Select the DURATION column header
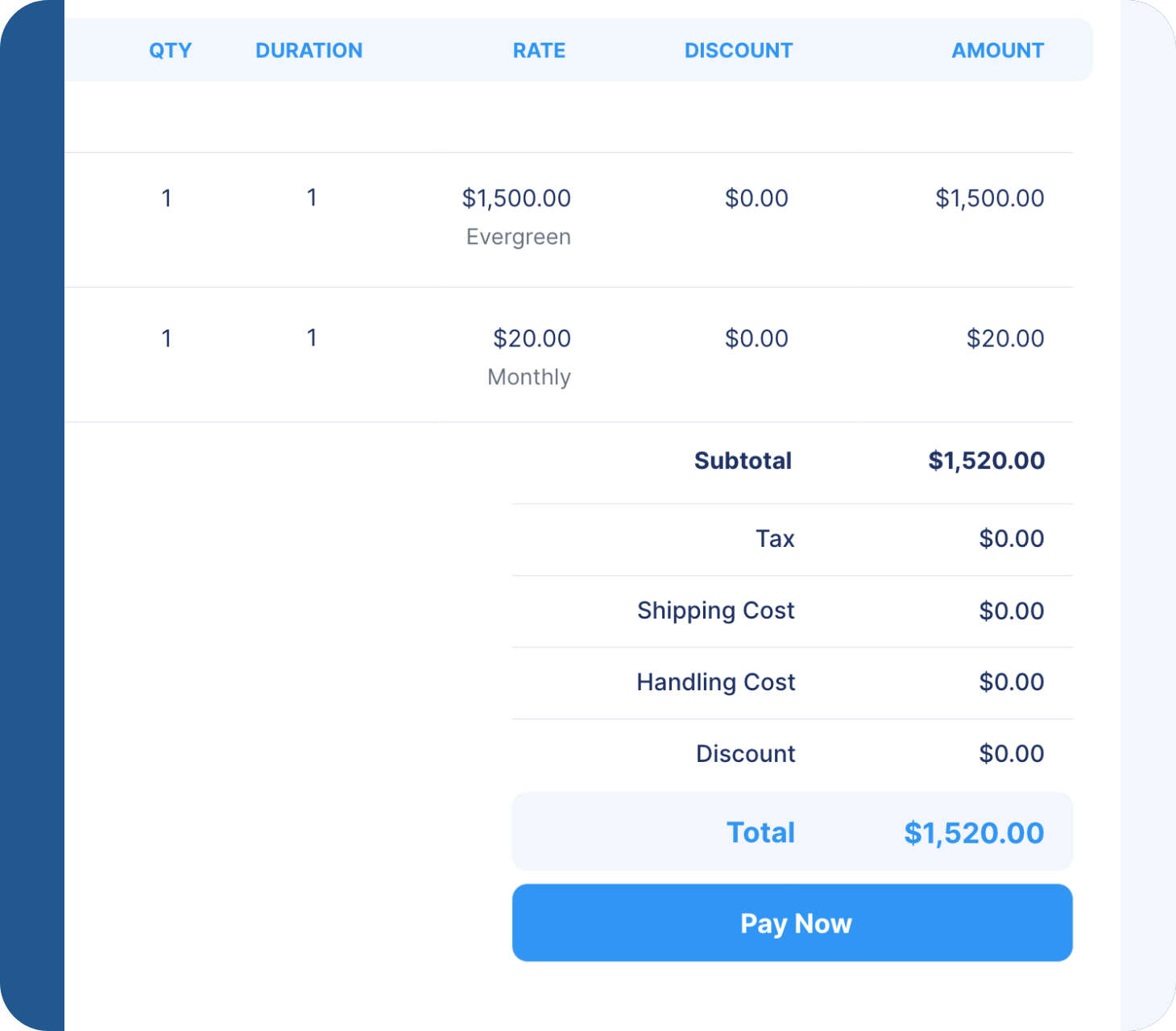The width and height of the screenshot is (1176, 1031). tap(309, 51)
